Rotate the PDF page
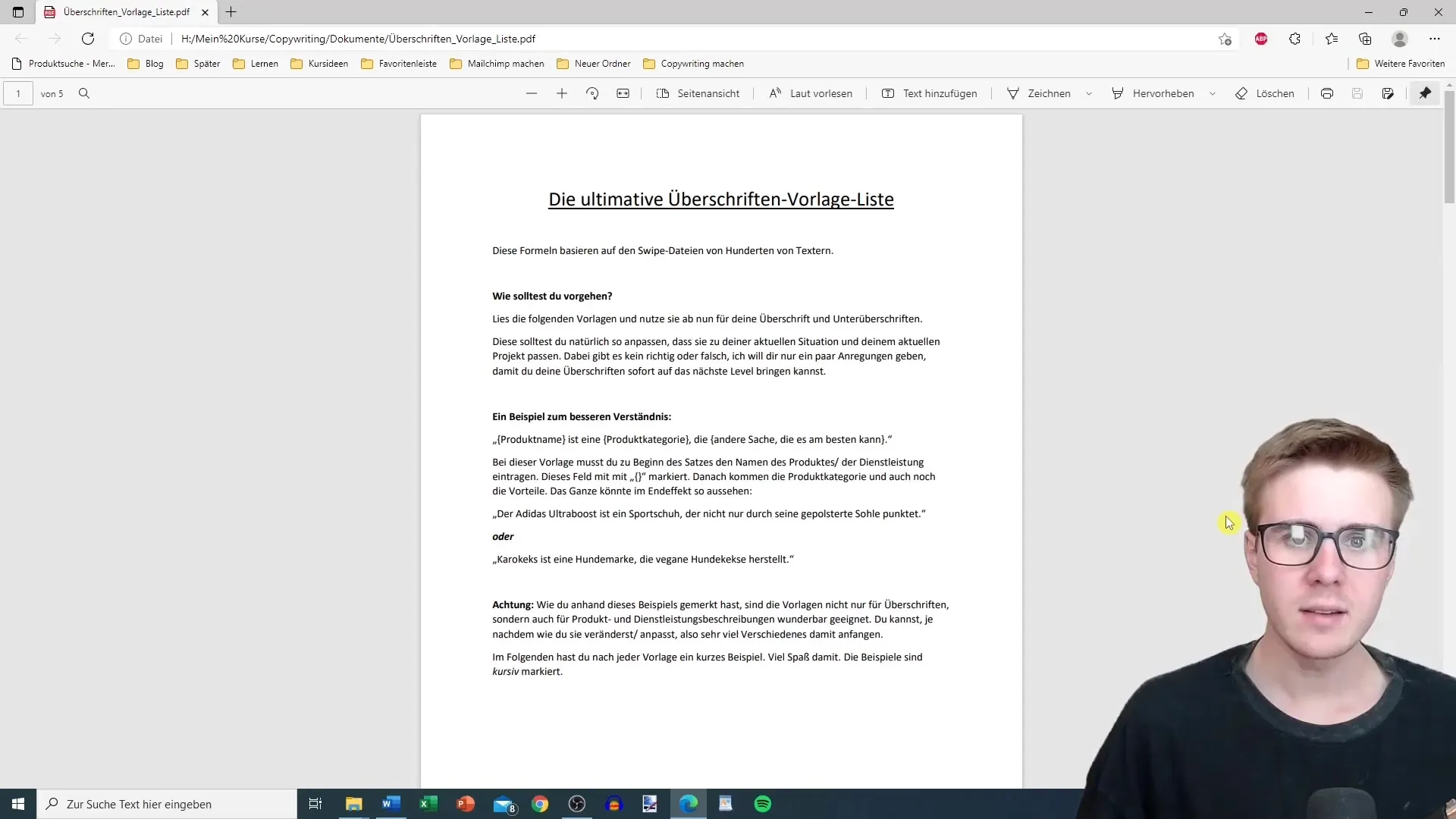The width and height of the screenshot is (1456, 819). (x=592, y=93)
